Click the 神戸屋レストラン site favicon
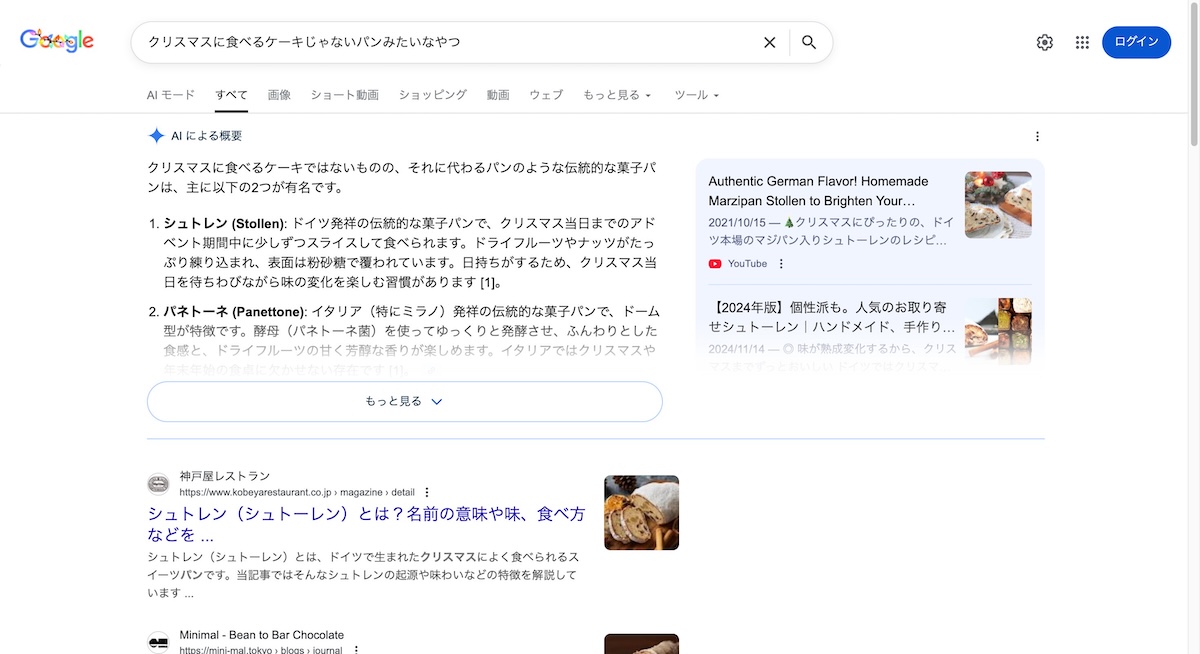The height and width of the screenshot is (654, 1200). point(158,484)
